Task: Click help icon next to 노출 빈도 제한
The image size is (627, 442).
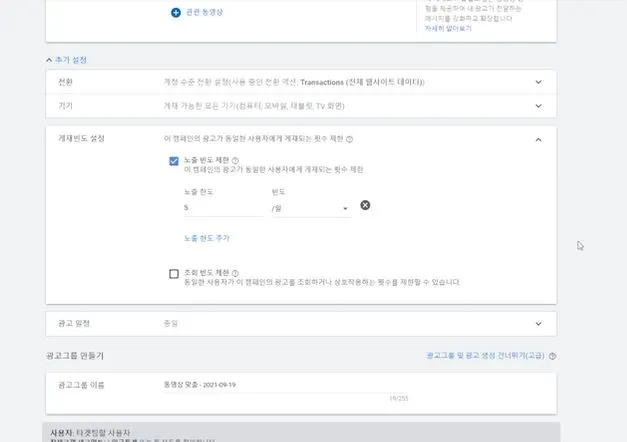Action: 235,160
